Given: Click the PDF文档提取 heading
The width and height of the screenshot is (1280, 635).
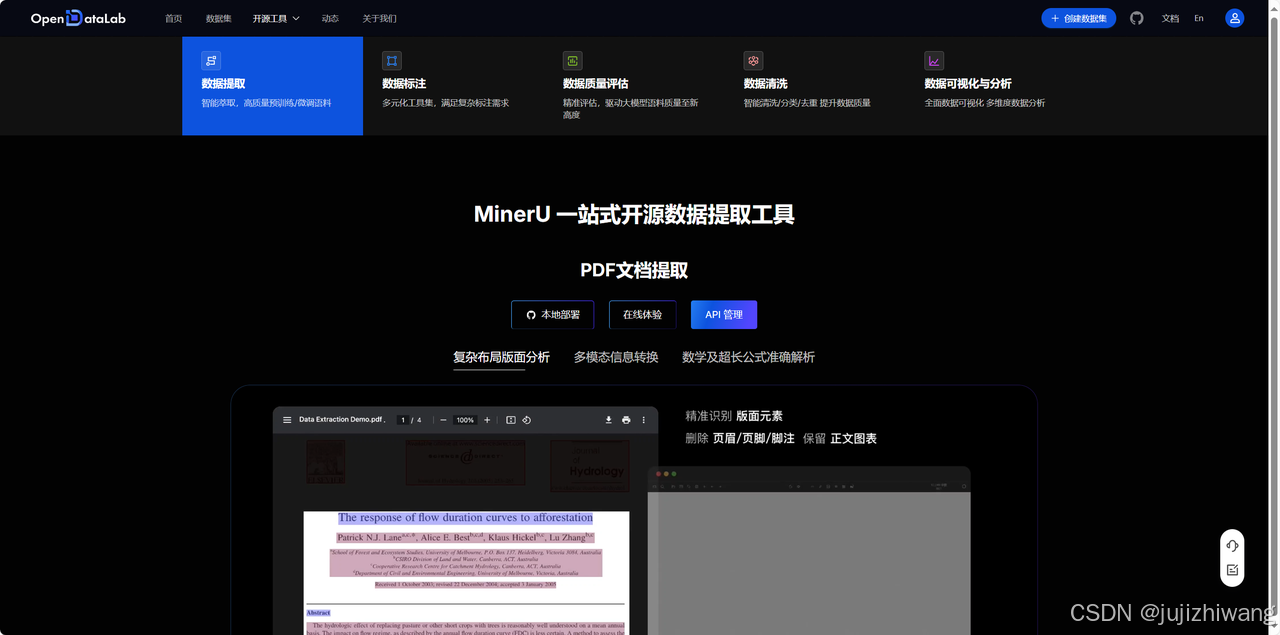Looking at the screenshot, I should click(634, 270).
